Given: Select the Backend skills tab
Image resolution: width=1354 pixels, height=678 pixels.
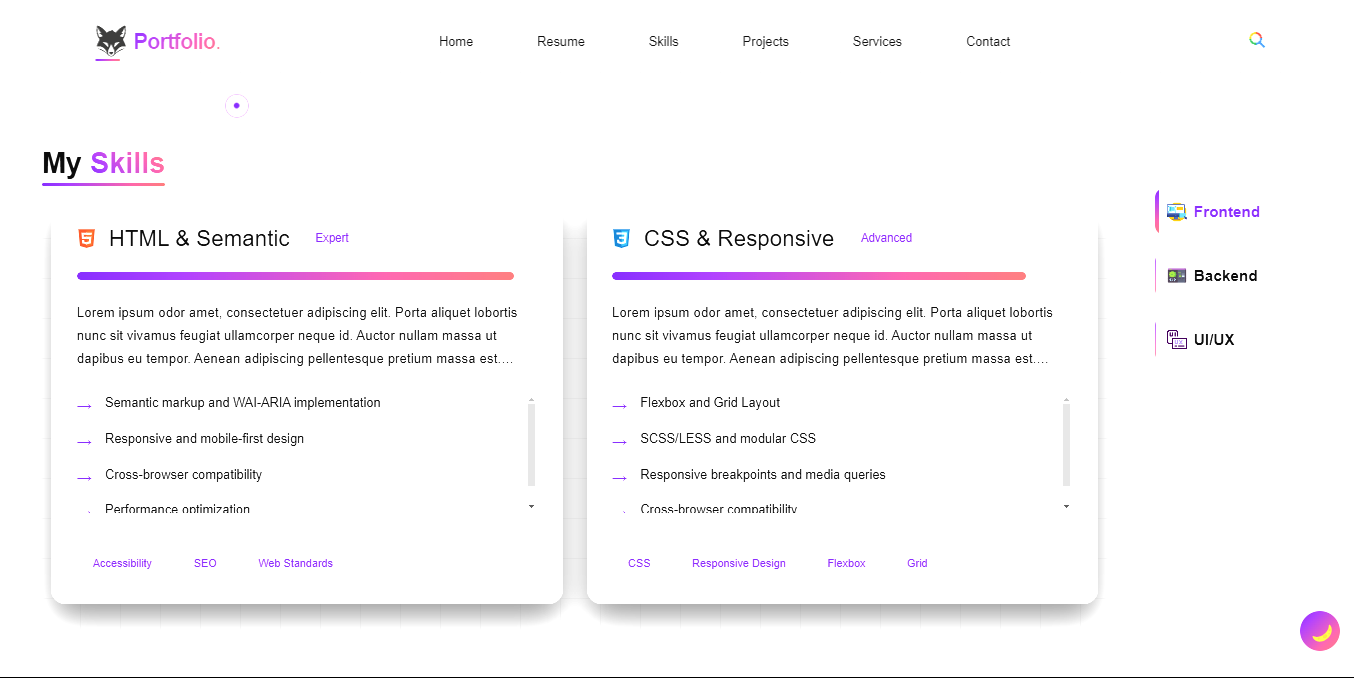Looking at the screenshot, I should coord(1225,276).
